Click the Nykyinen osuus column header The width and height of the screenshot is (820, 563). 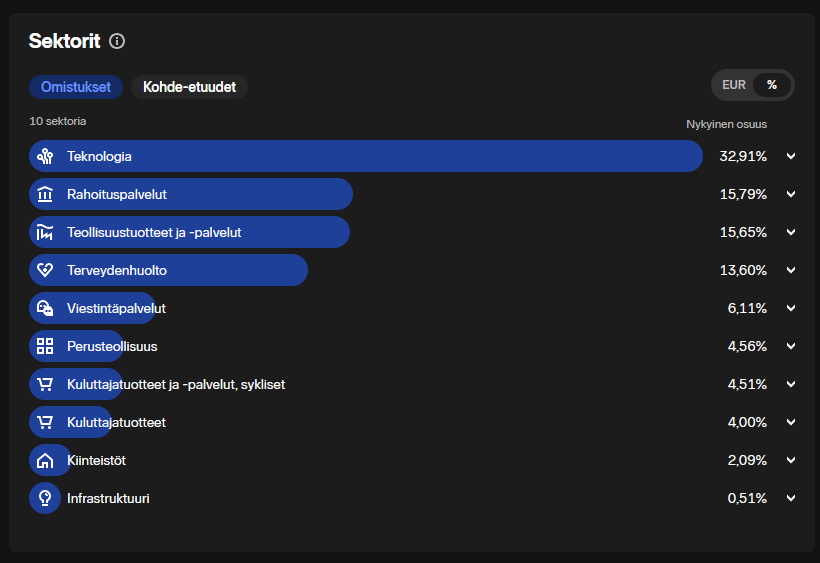coord(726,124)
